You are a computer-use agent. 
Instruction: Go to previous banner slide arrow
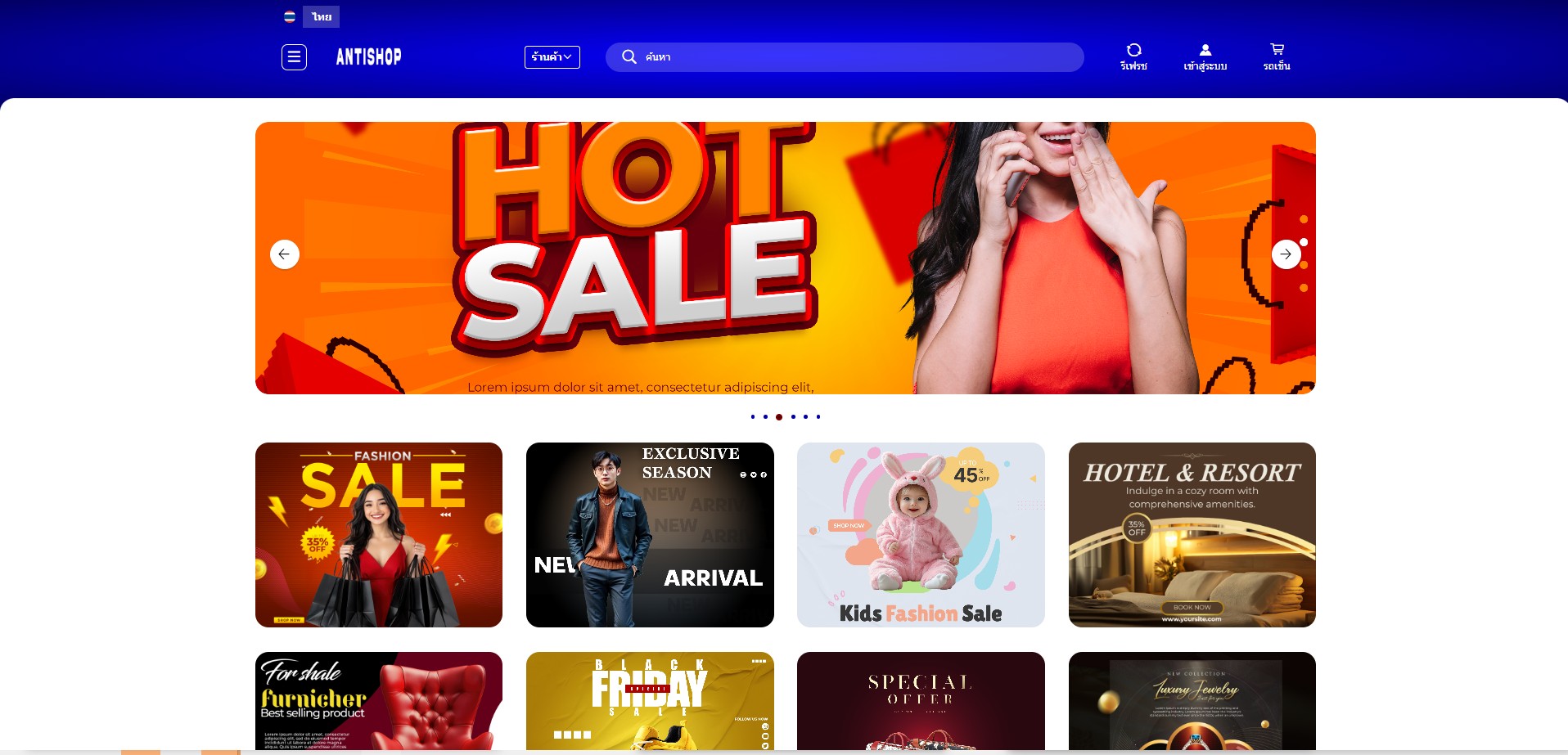click(x=285, y=254)
